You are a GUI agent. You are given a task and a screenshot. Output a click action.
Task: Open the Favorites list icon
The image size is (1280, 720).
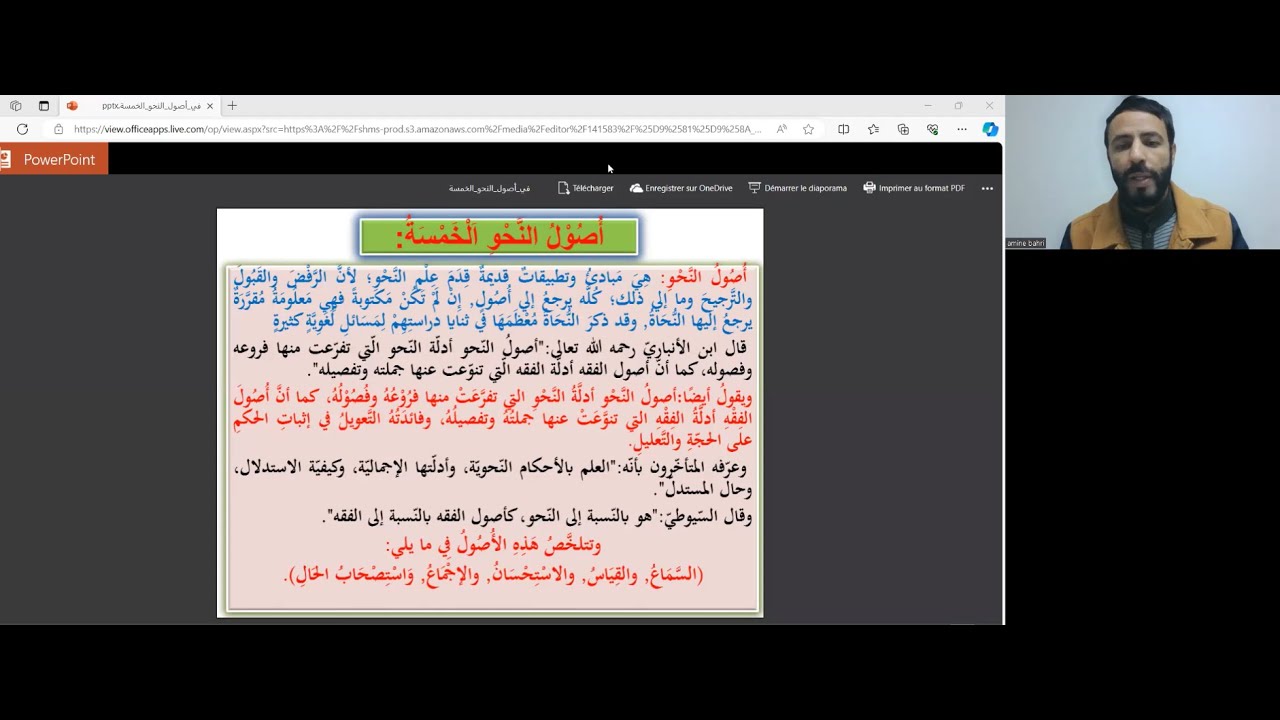pyautogui.click(x=873, y=129)
